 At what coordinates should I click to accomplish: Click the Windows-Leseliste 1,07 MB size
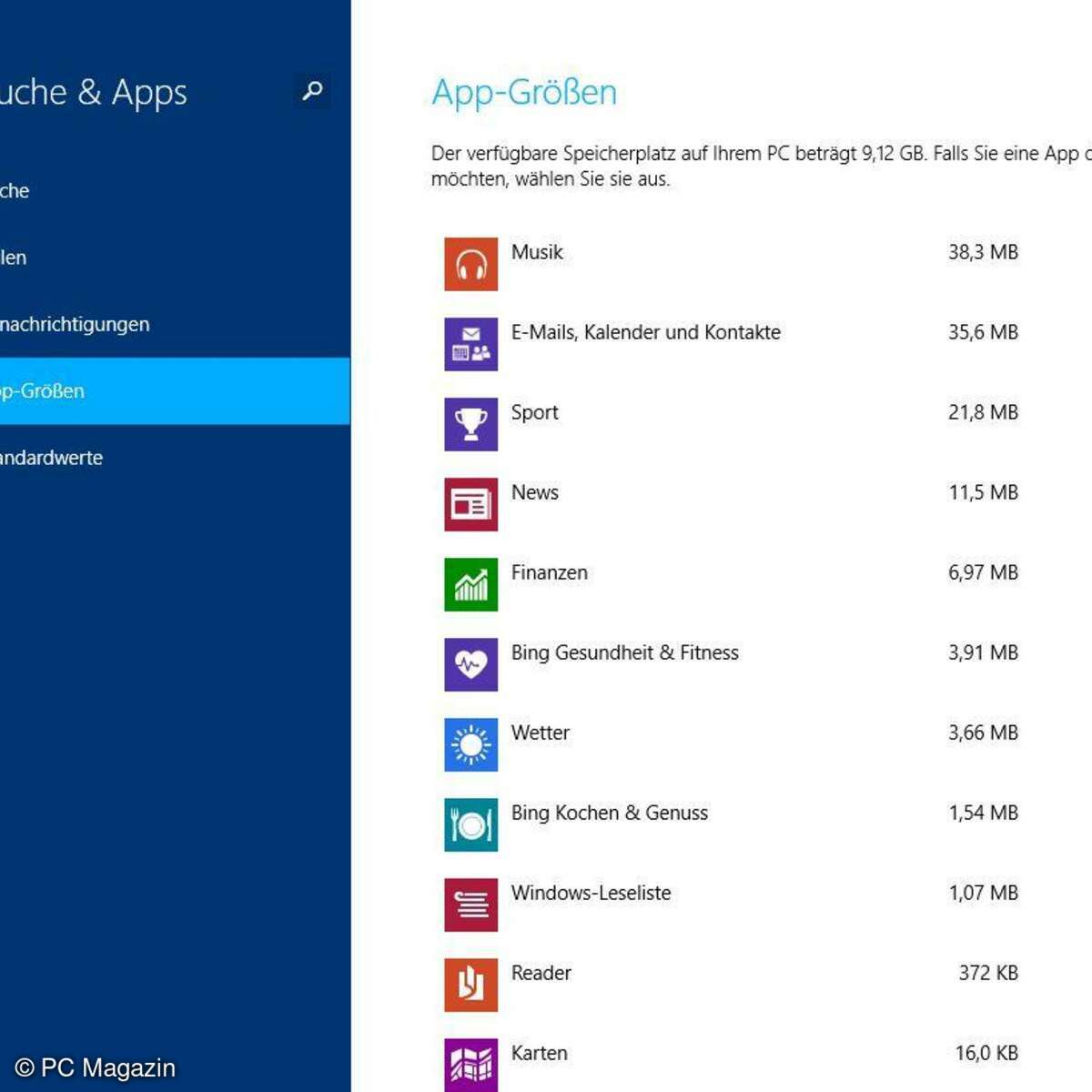click(x=983, y=893)
